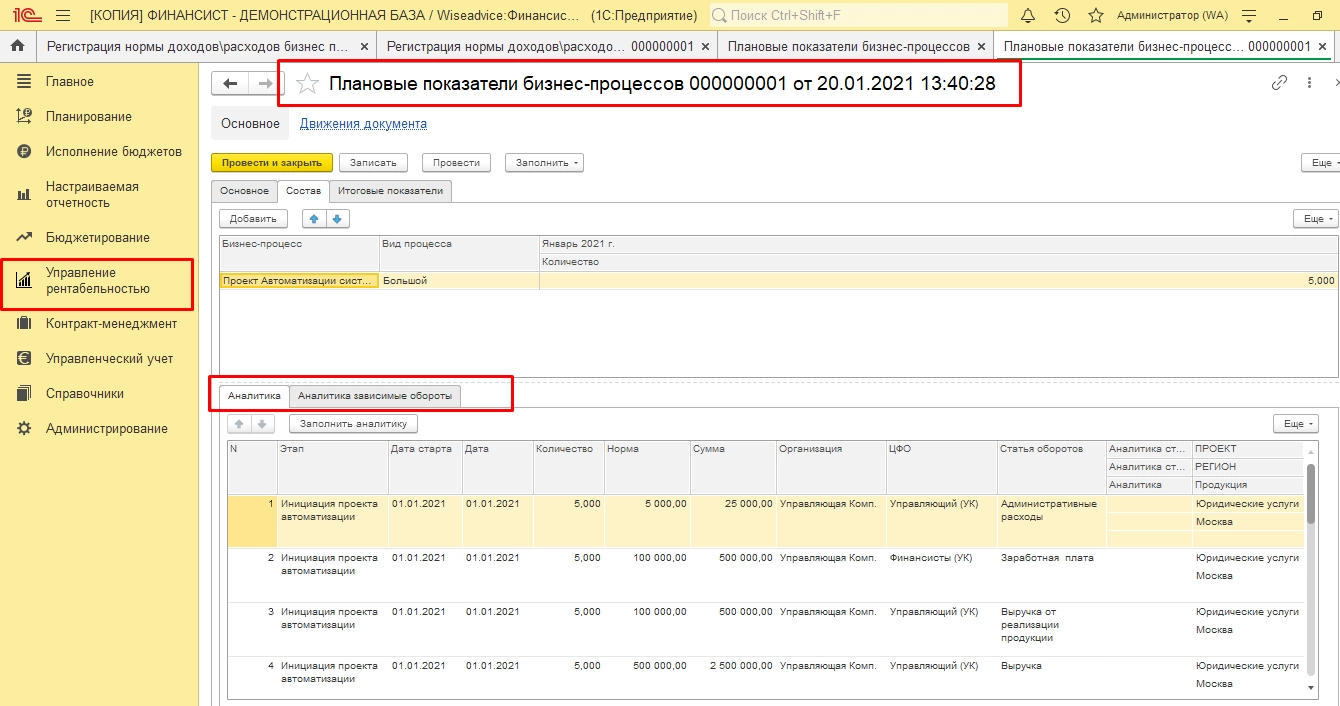The height and width of the screenshot is (706, 1340).
Task: Open the Движения документа link
Action: pos(363,124)
